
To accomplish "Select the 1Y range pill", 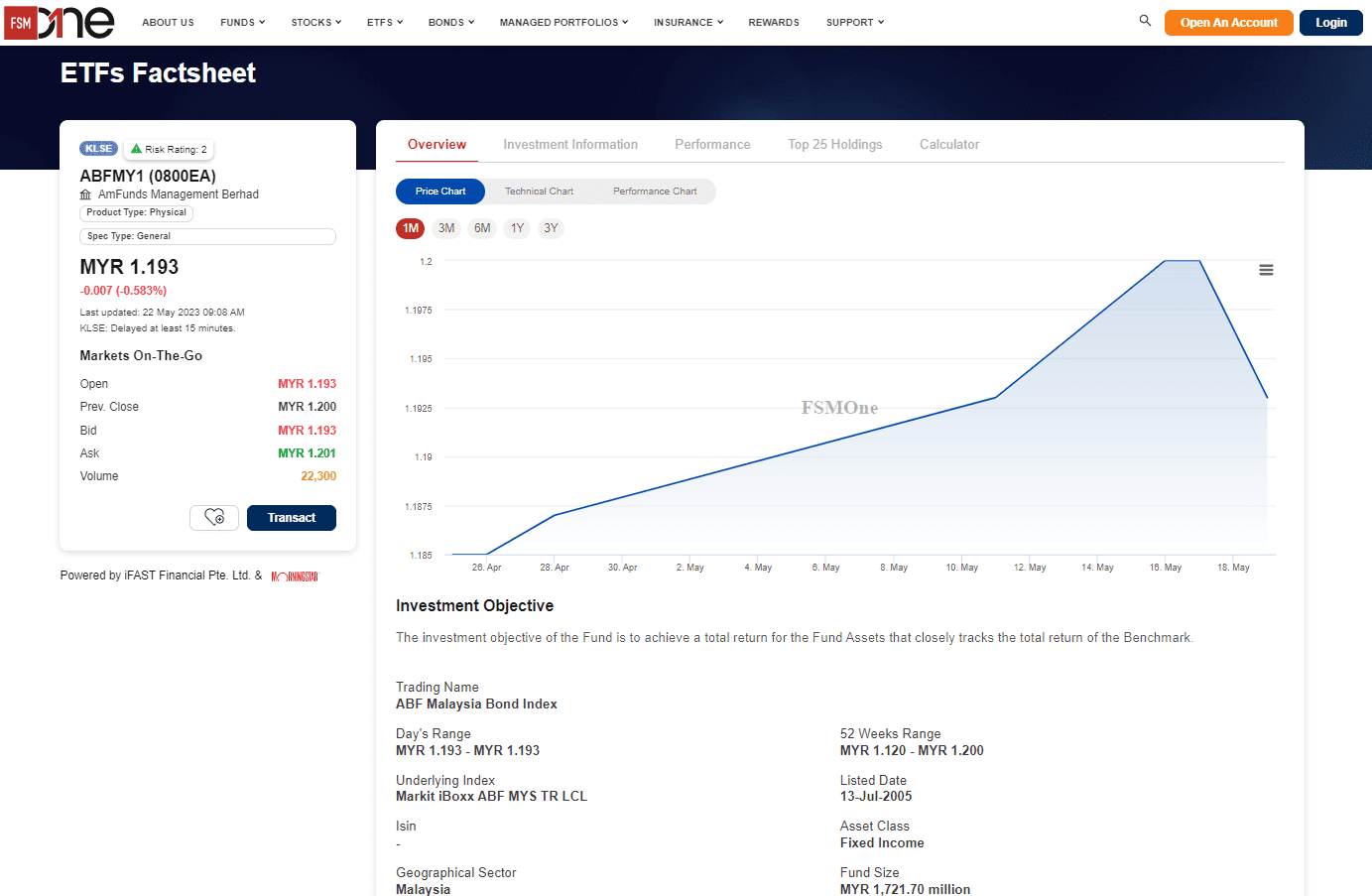I will pos(517,228).
